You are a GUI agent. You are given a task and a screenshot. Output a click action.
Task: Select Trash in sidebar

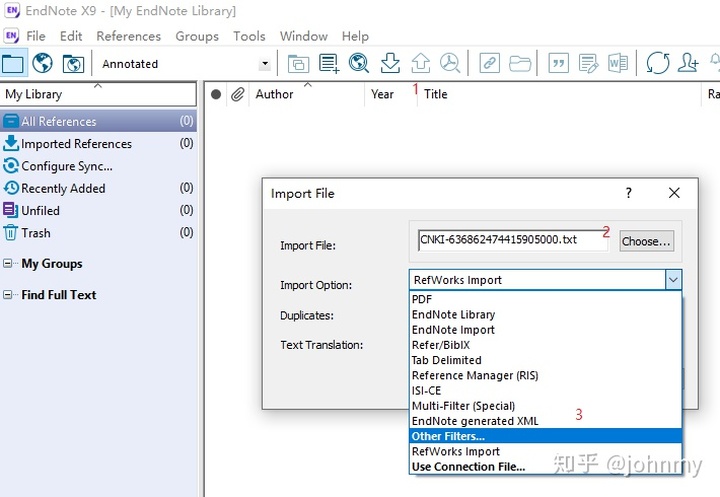coord(98,233)
